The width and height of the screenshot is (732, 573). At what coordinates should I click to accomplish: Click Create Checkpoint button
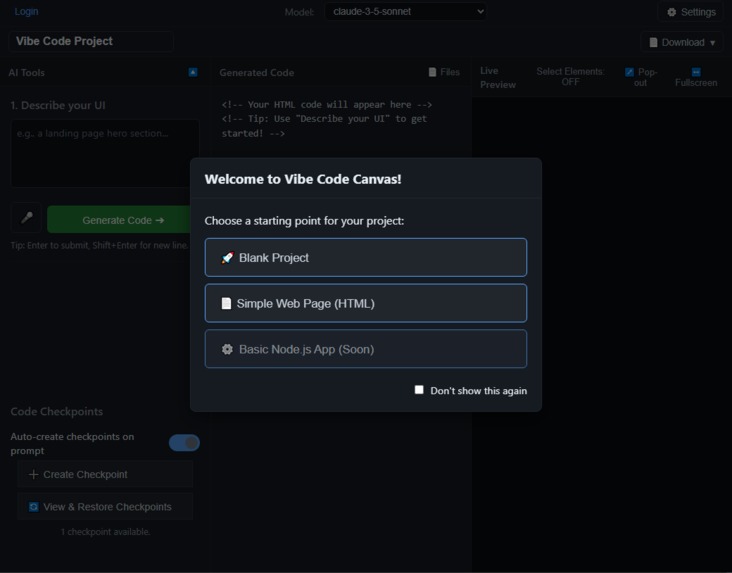click(x=105, y=474)
